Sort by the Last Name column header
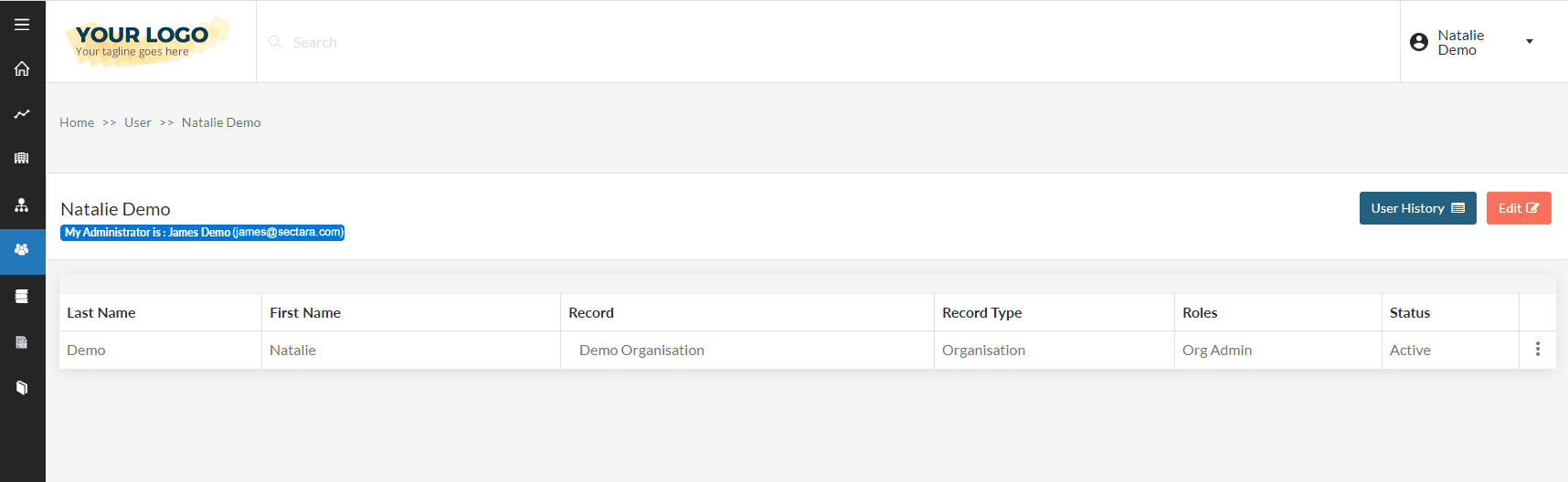1568x482 pixels. 101,312
